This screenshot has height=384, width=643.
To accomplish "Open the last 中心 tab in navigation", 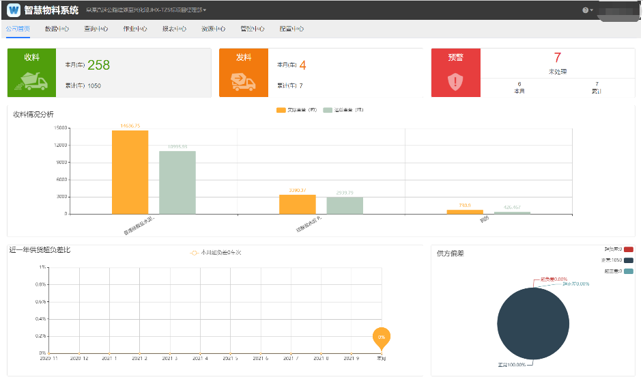I will tap(292, 29).
